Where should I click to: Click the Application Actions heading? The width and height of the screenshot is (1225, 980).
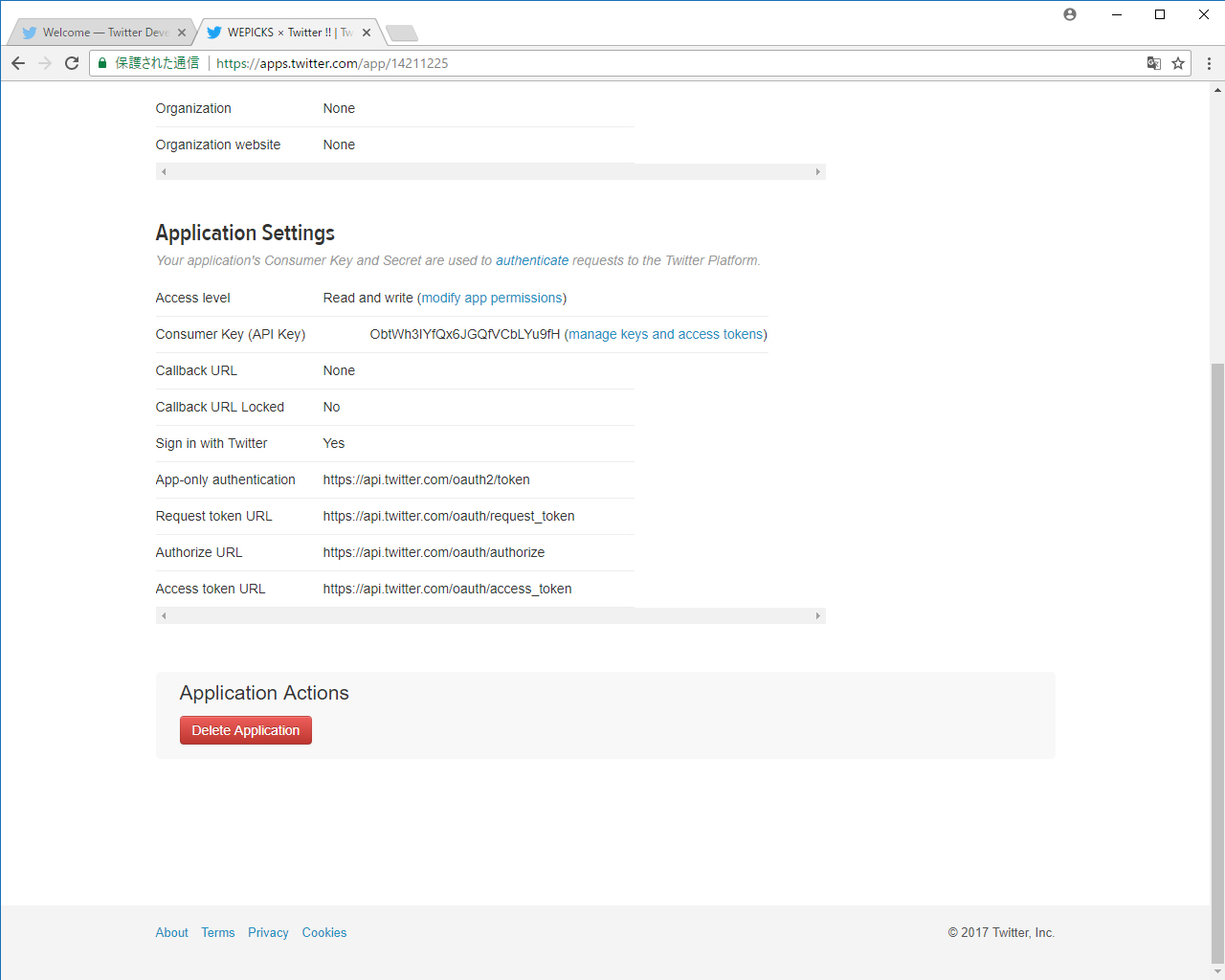(x=264, y=693)
